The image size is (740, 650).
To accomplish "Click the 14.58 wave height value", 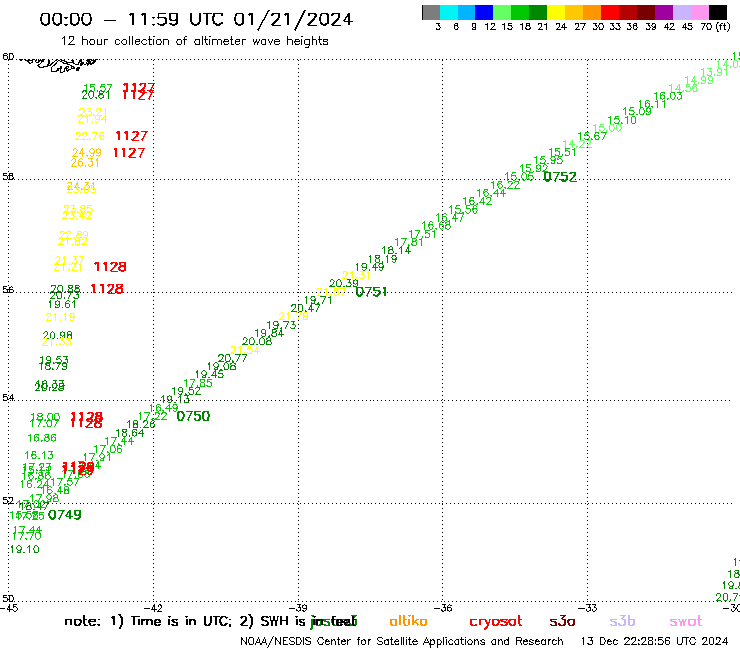I will 683,88.
